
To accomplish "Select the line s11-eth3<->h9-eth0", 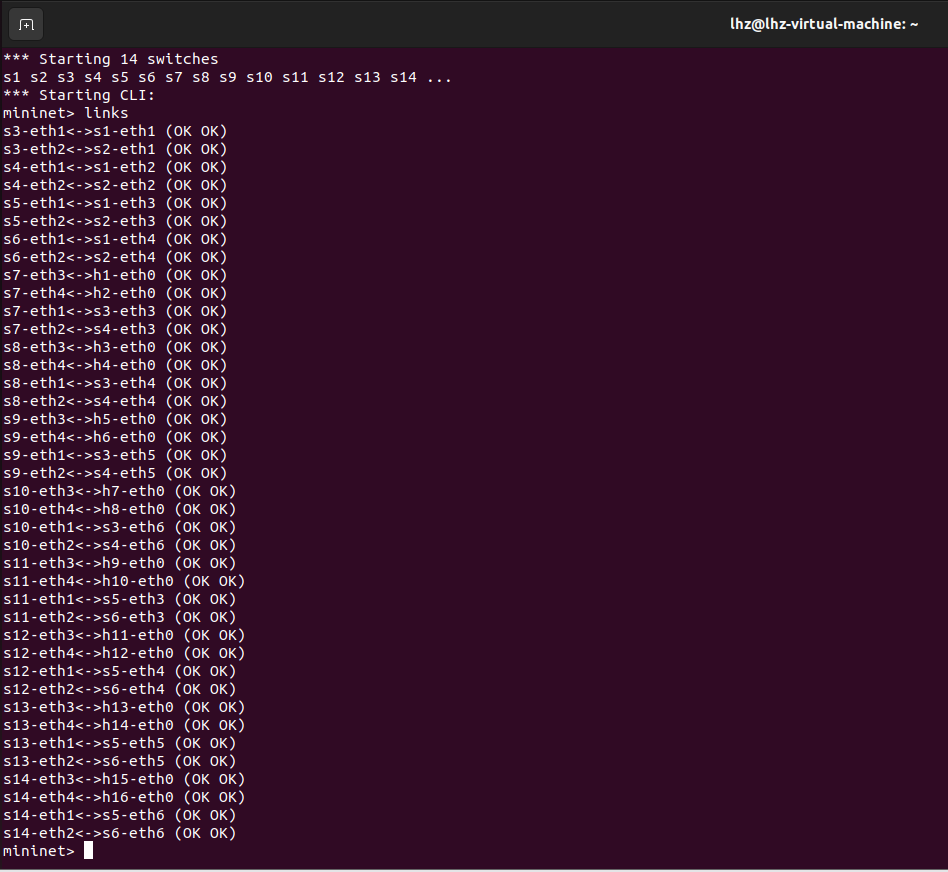I will click(x=120, y=563).
